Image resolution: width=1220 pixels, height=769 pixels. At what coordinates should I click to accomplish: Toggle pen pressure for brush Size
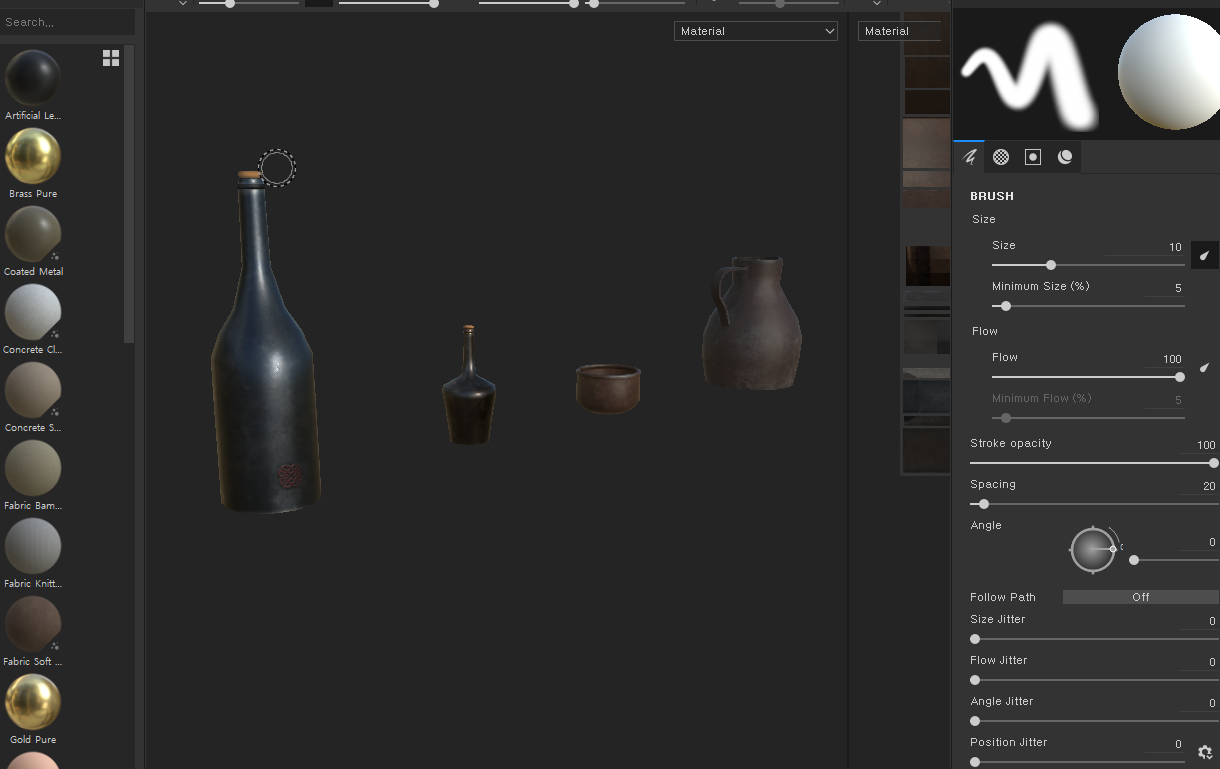[1204, 255]
